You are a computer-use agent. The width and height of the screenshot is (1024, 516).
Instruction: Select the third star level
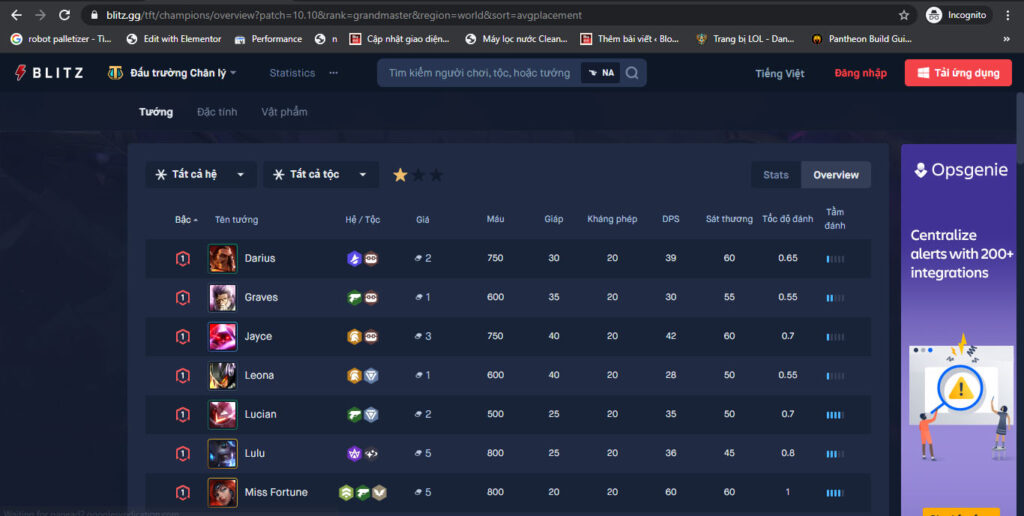[x=436, y=175]
